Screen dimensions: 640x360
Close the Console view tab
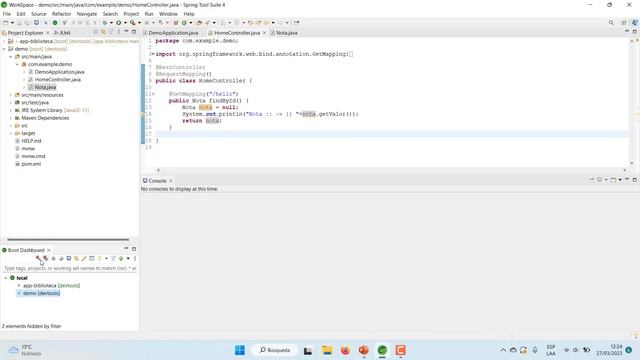click(171, 181)
